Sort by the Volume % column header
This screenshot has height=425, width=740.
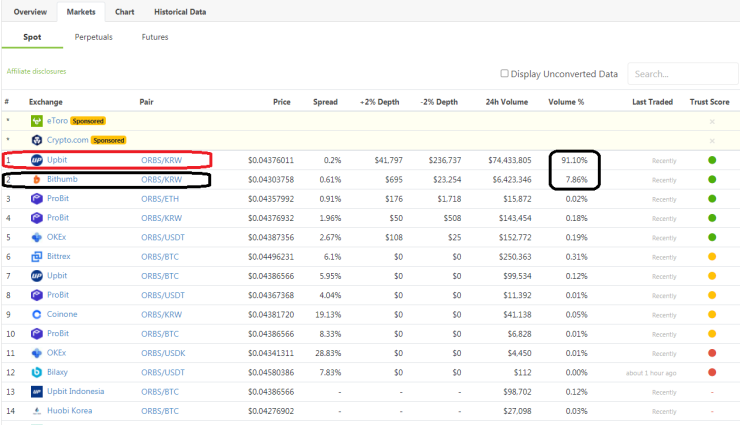coord(566,102)
